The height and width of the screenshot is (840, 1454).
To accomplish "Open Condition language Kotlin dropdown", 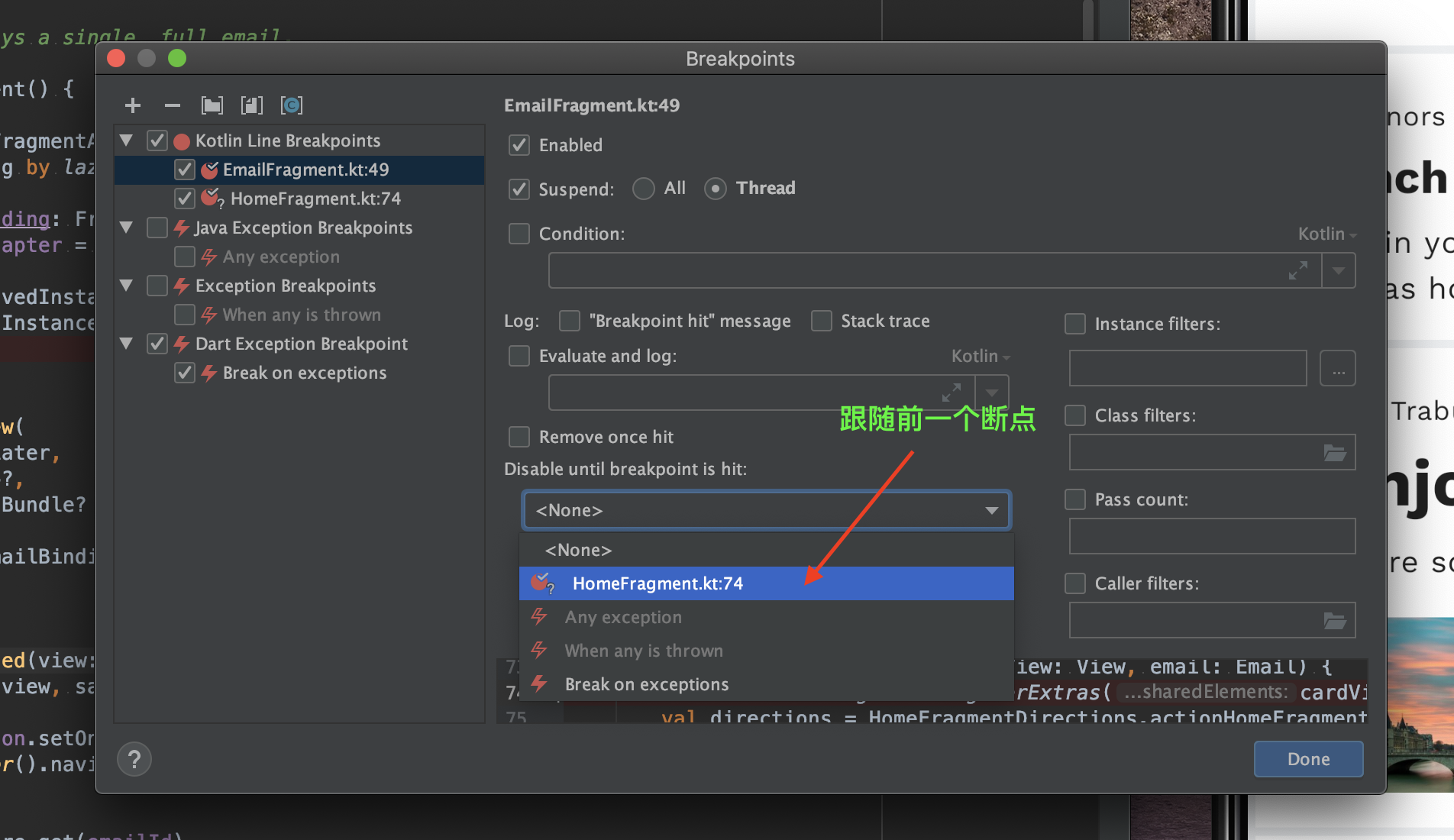I will point(1327,234).
